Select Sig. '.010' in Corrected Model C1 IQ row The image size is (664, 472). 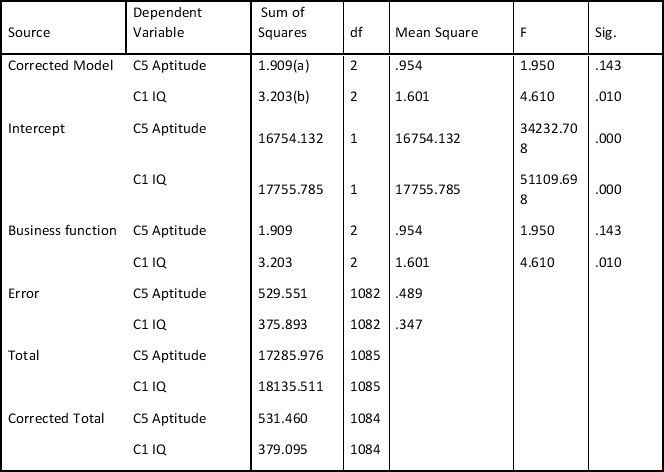(608, 97)
